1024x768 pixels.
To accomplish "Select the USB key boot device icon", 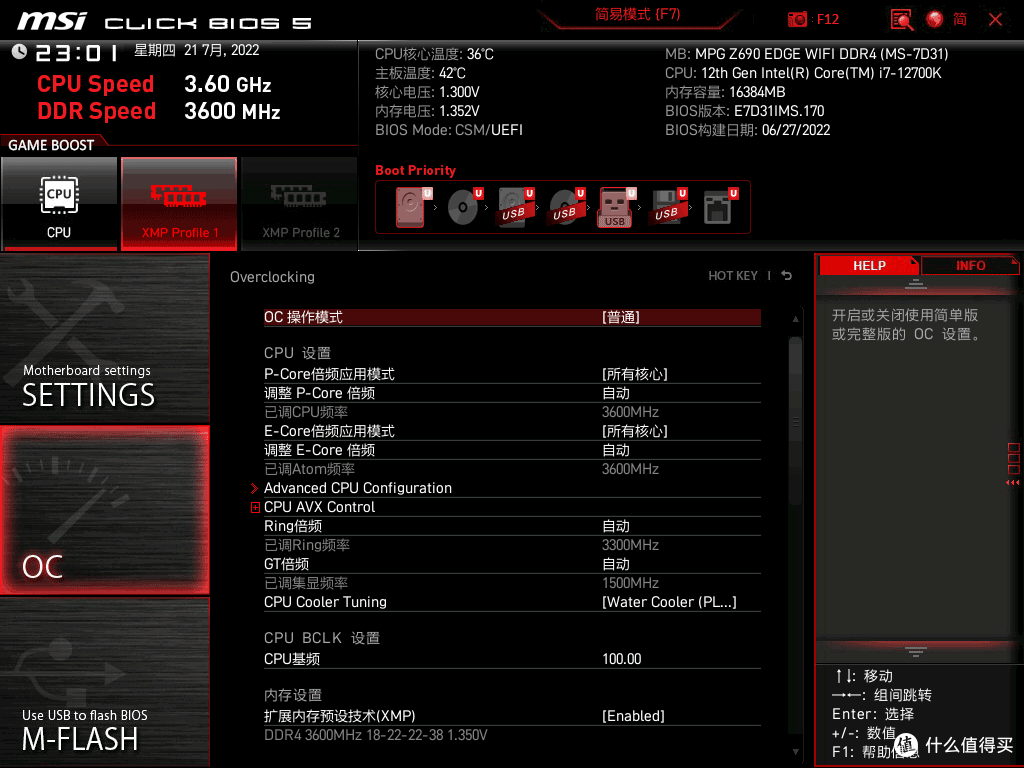I will 616,207.
